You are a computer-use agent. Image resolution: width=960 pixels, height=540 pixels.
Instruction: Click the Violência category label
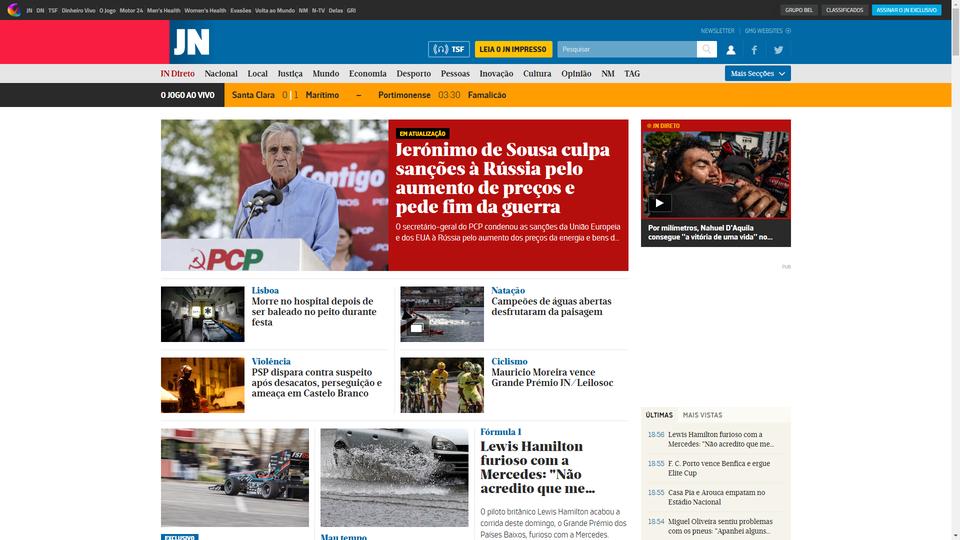pos(271,361)
